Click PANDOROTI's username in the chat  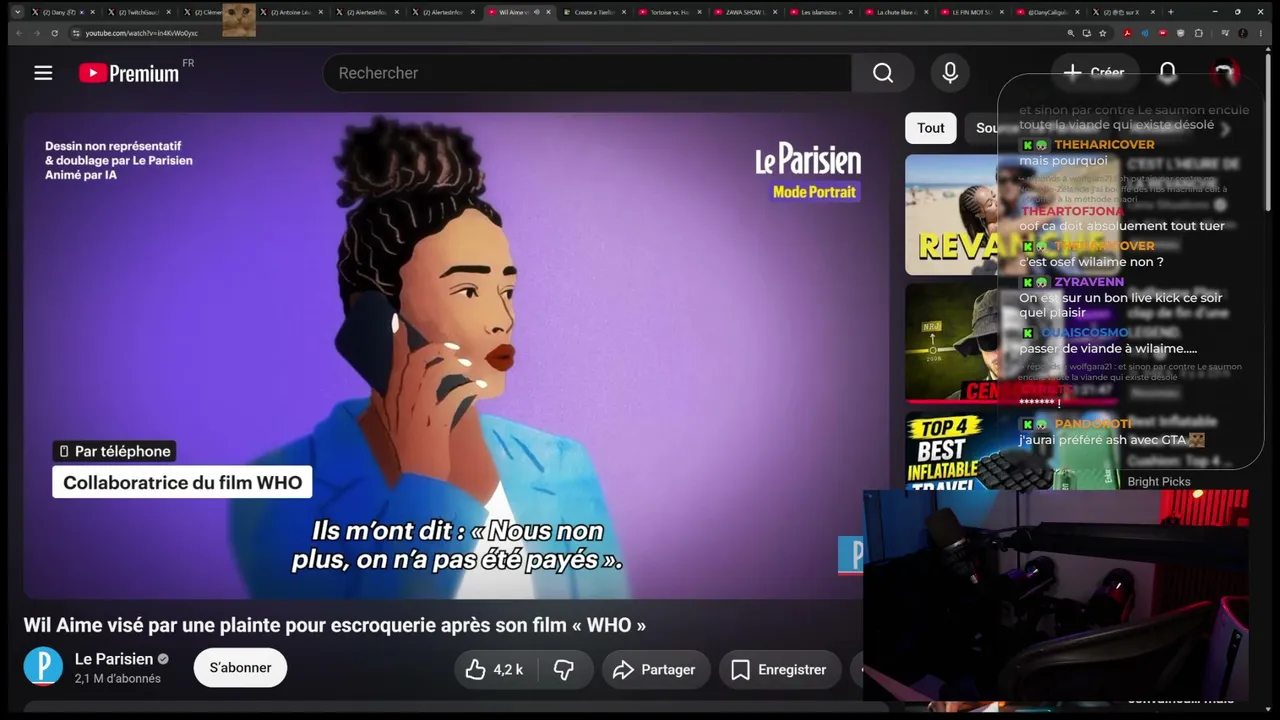tap(1093, 424)
